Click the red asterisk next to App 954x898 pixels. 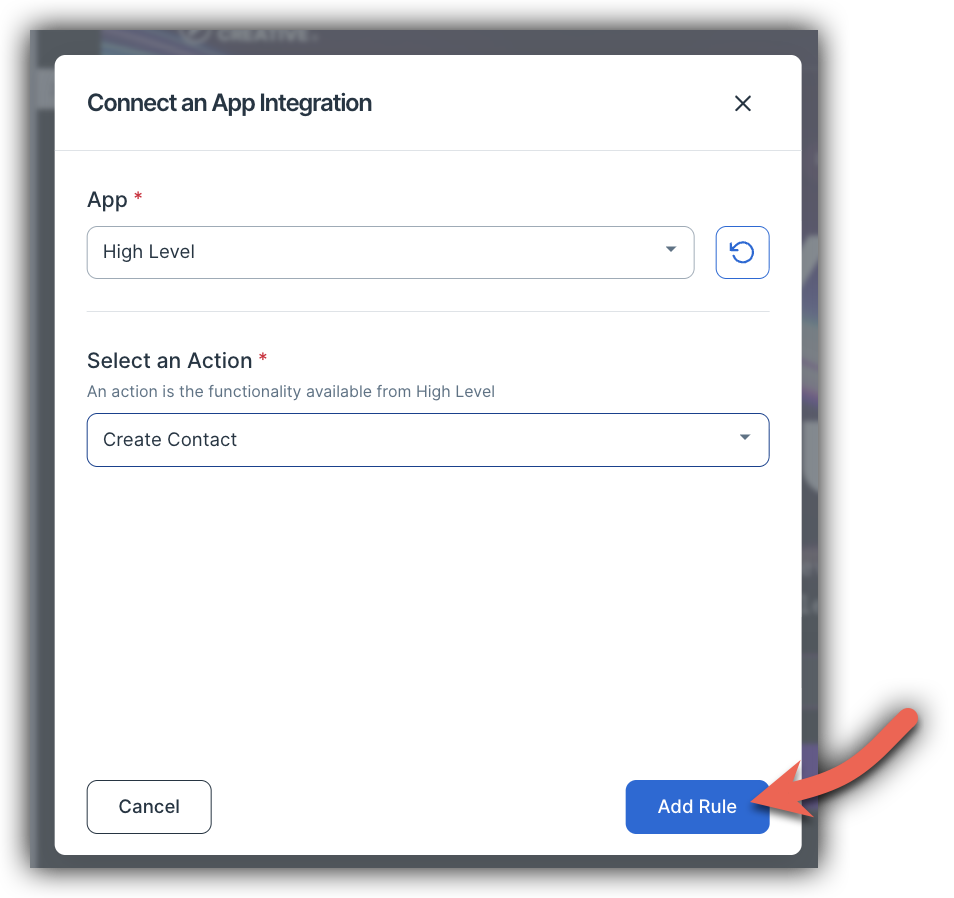click(x=138, y=196)
